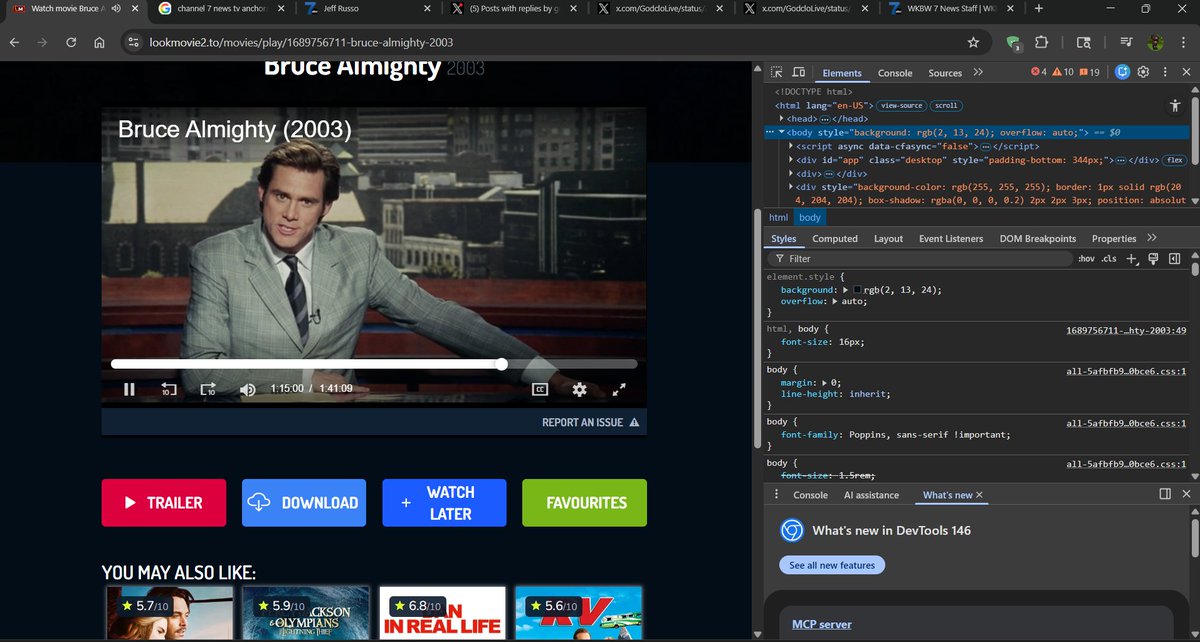Screen dimensions: 1200x642
Task: Open the DevTools AI assistance icon
Action: click(x=1122, y=72)
